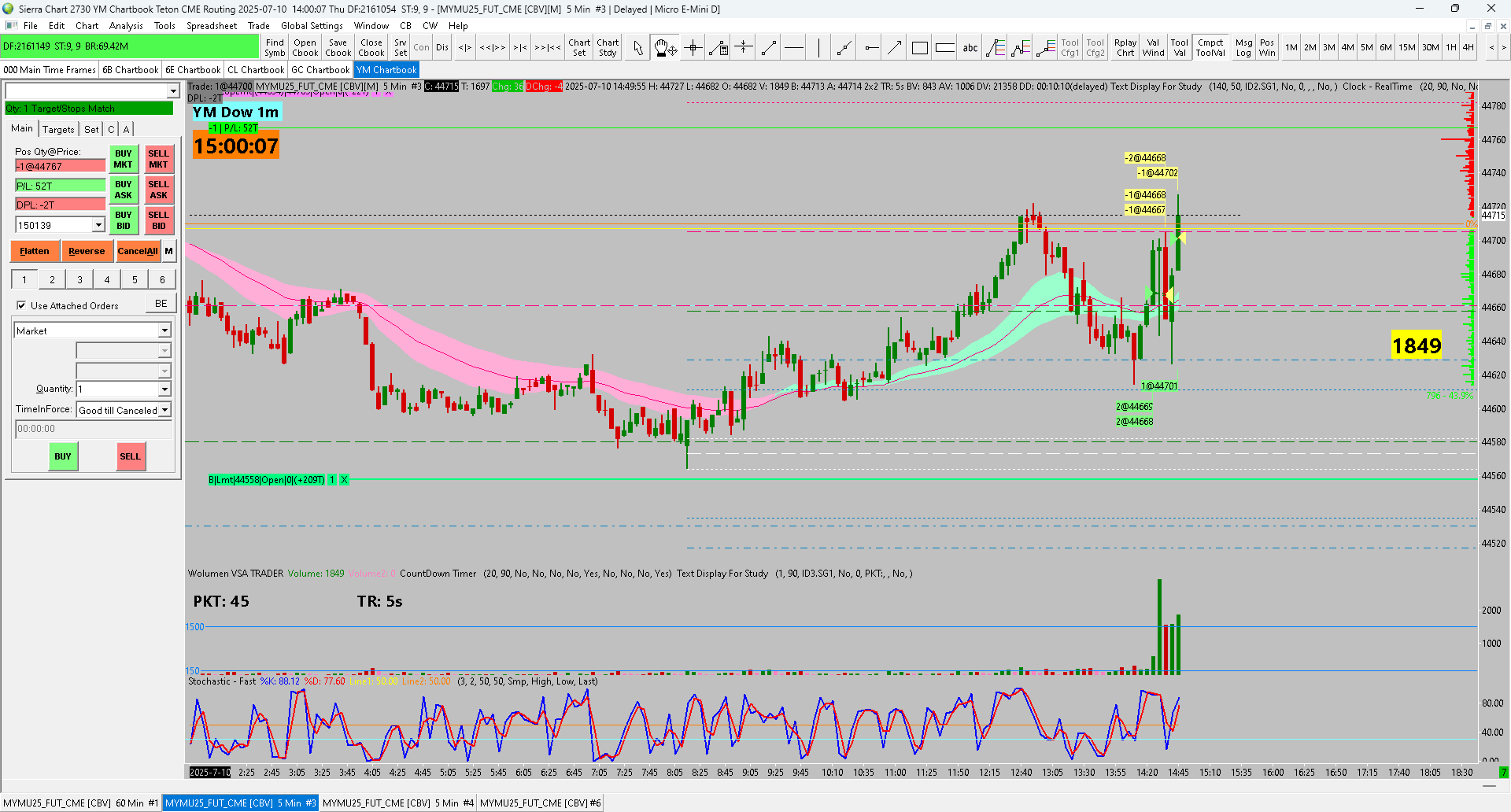This screenshot has height=812, width=1511.
Task: Select the Fibonacci Retracement tool
Action: pos(996,48)
